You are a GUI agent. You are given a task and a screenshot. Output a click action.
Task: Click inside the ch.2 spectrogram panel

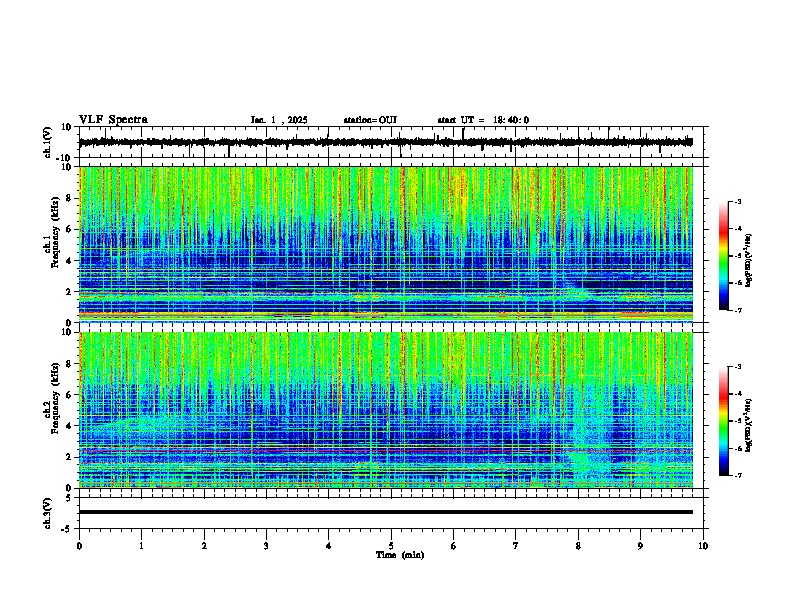(386, 410)
